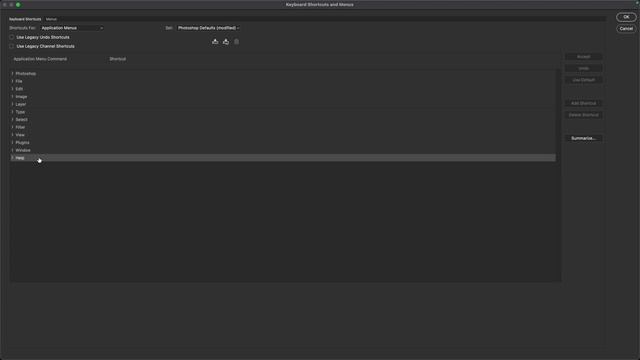
Task: Click the Application Menu Command column header
Action: [x=40, y=59]
